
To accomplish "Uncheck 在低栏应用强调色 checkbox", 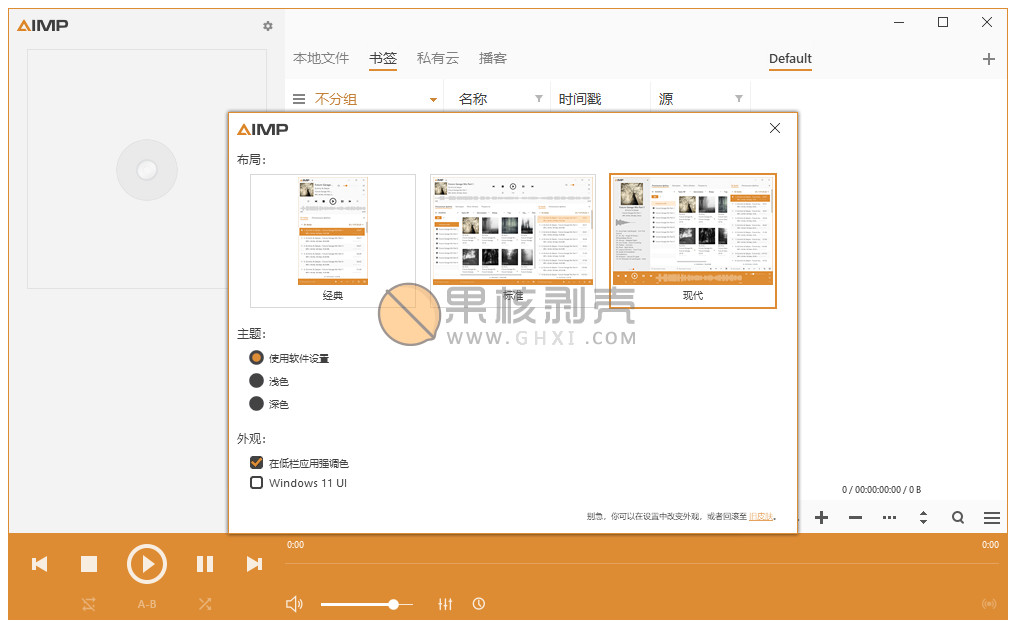I will pos(257,463).
